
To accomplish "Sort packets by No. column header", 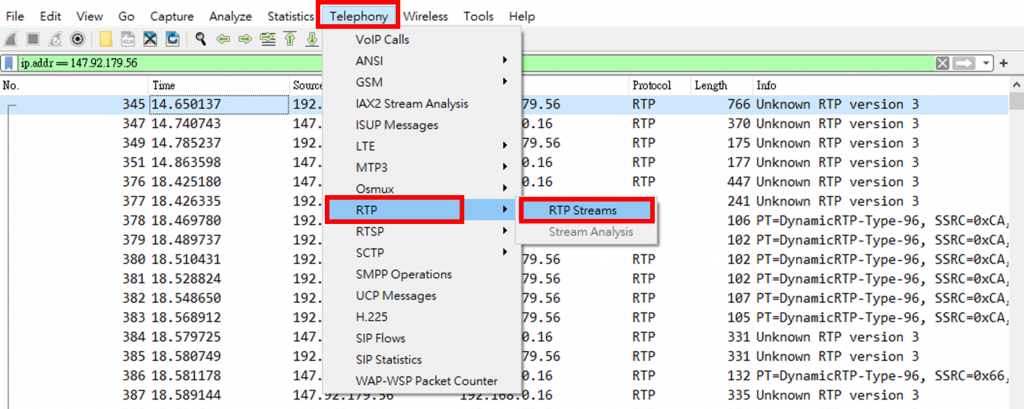I will coord(74,86).
